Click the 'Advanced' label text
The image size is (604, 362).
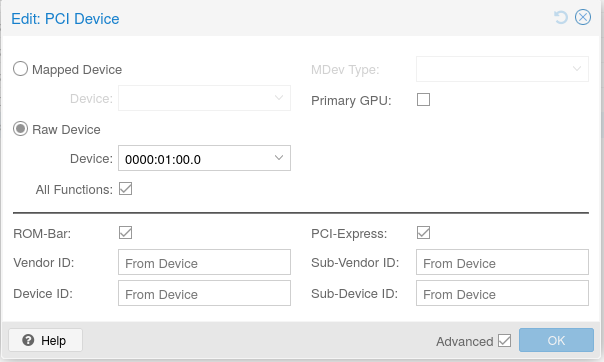point(465,342)
